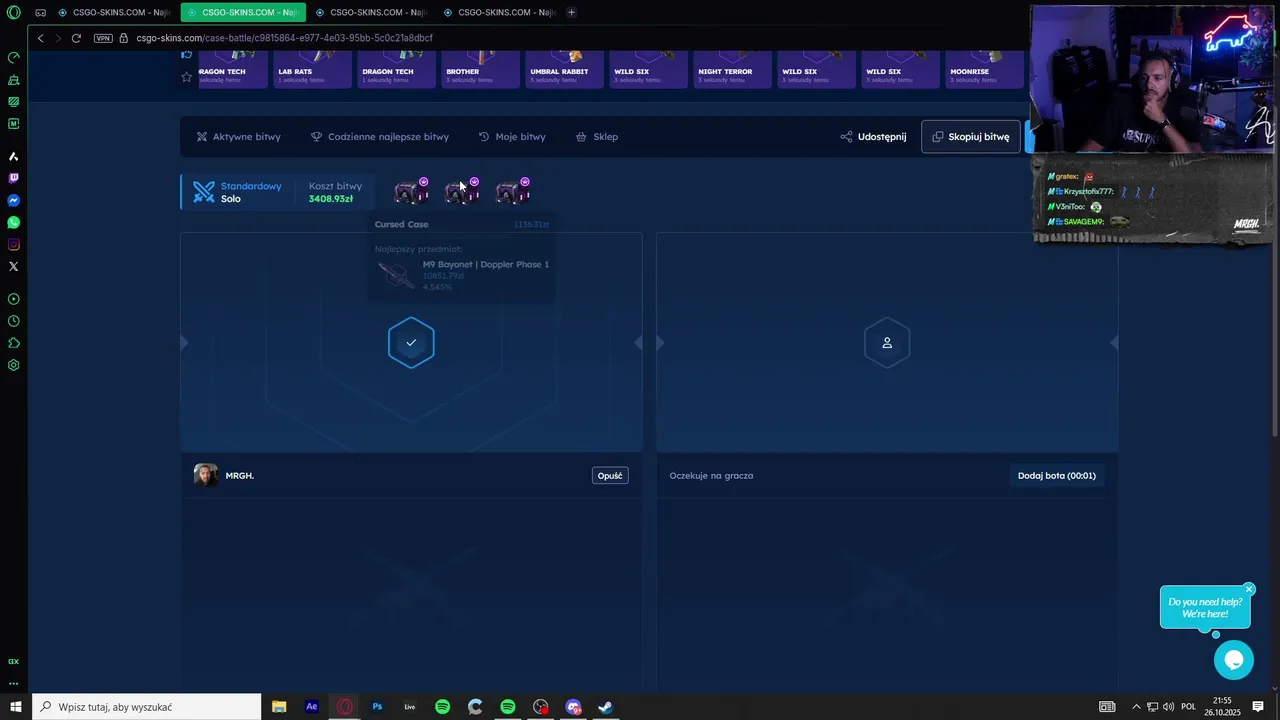Click the star icon beside drops feed
Screen dimensions: 1280x720
(186, 77)
